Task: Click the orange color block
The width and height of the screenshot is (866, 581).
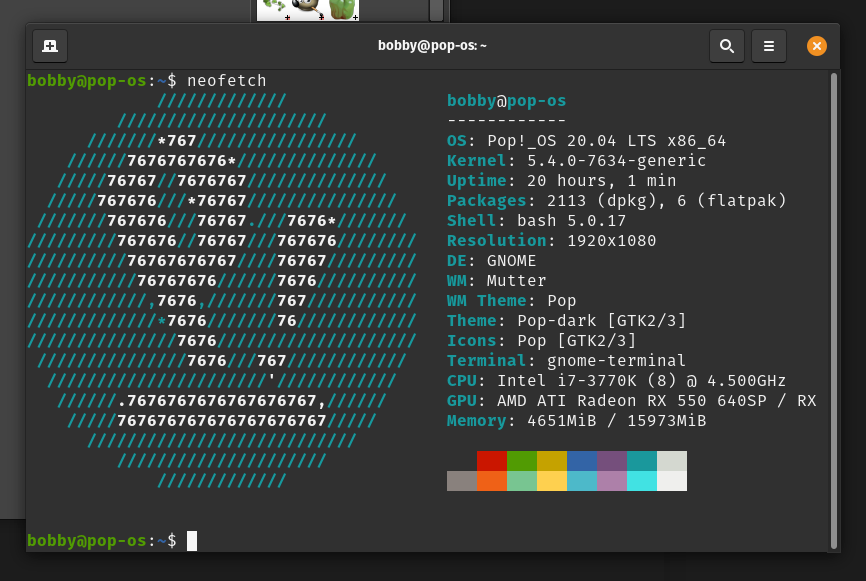Action: [x=492, y=481]
